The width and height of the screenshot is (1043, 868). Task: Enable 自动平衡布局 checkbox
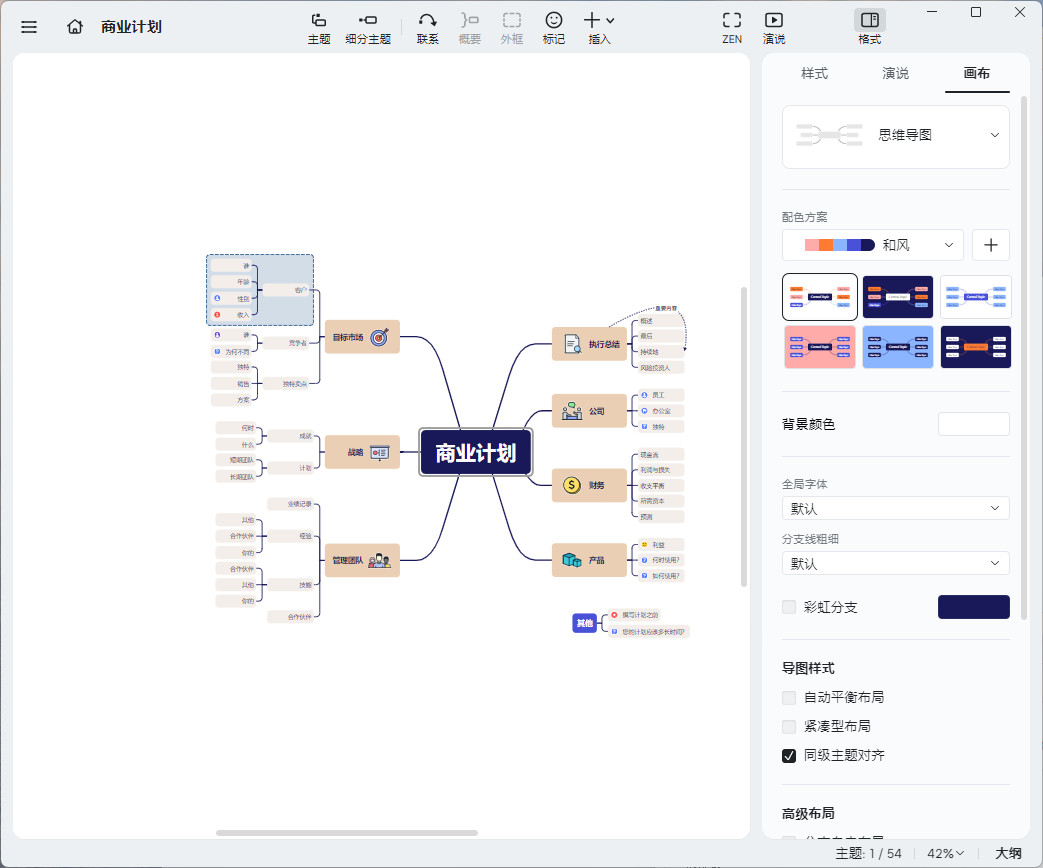click(x=789, y=697)
